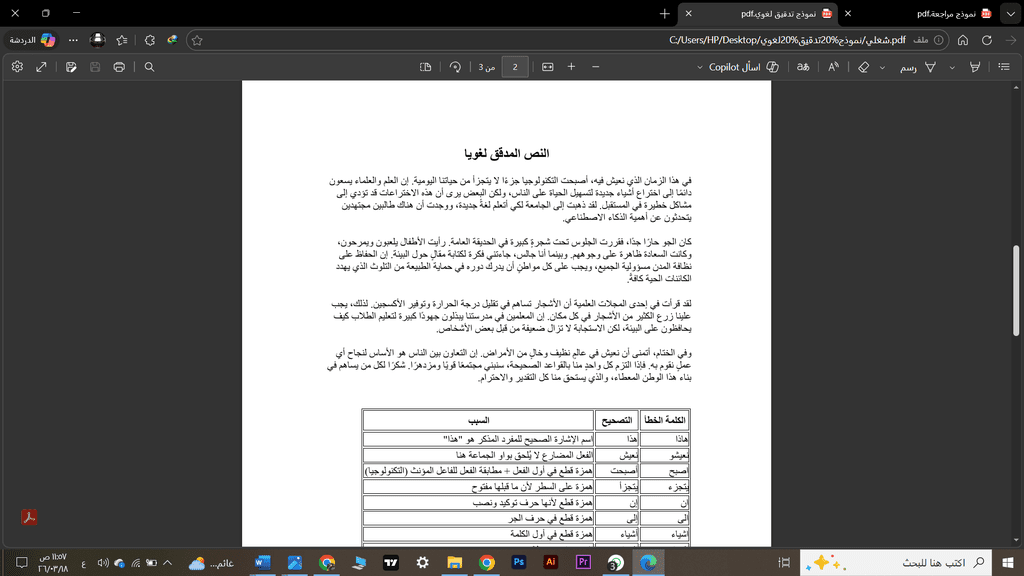
Task: Click the address bar file path
Action: coord(787,40)
